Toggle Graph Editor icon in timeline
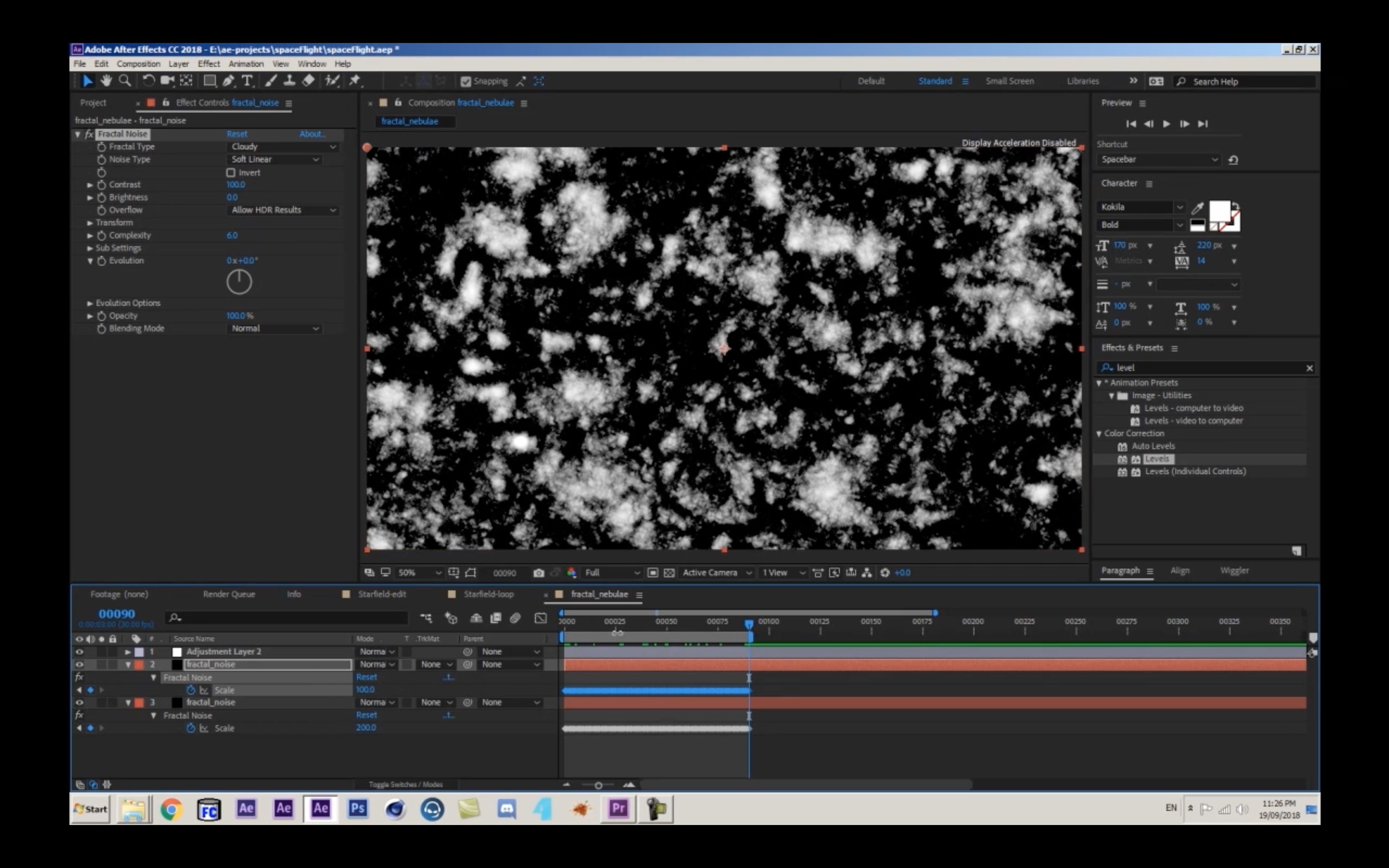The width and height of the screenshot is (1389, 868). [x=541, y=618]
